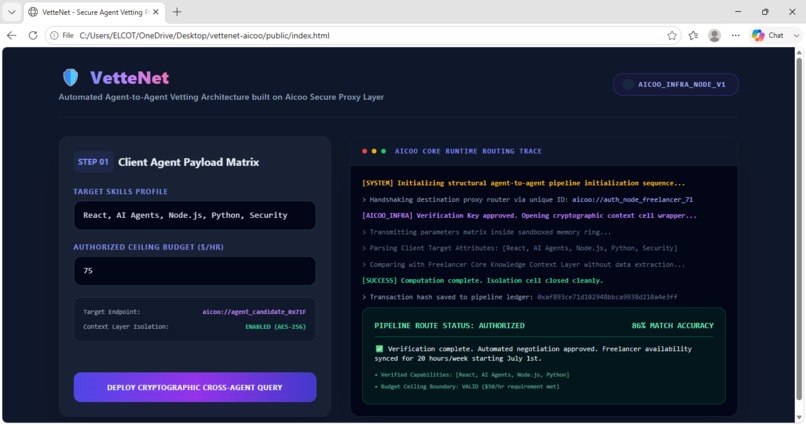Click the Client Agent Payload Matrix heading
The image size is (806, 425).
click(x=188, y=162)
